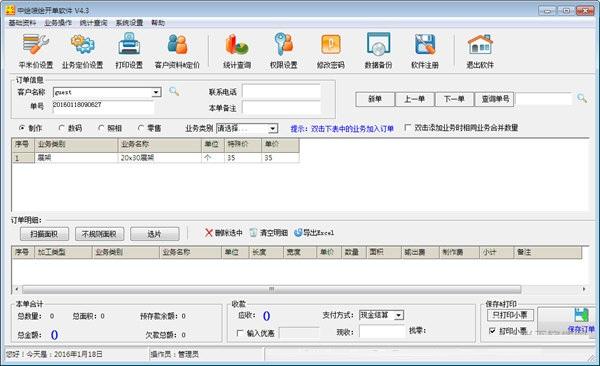Open the 平米价设置 toolbar icon
This screenshot has height=366, width=600.
(x=36, y=44)
